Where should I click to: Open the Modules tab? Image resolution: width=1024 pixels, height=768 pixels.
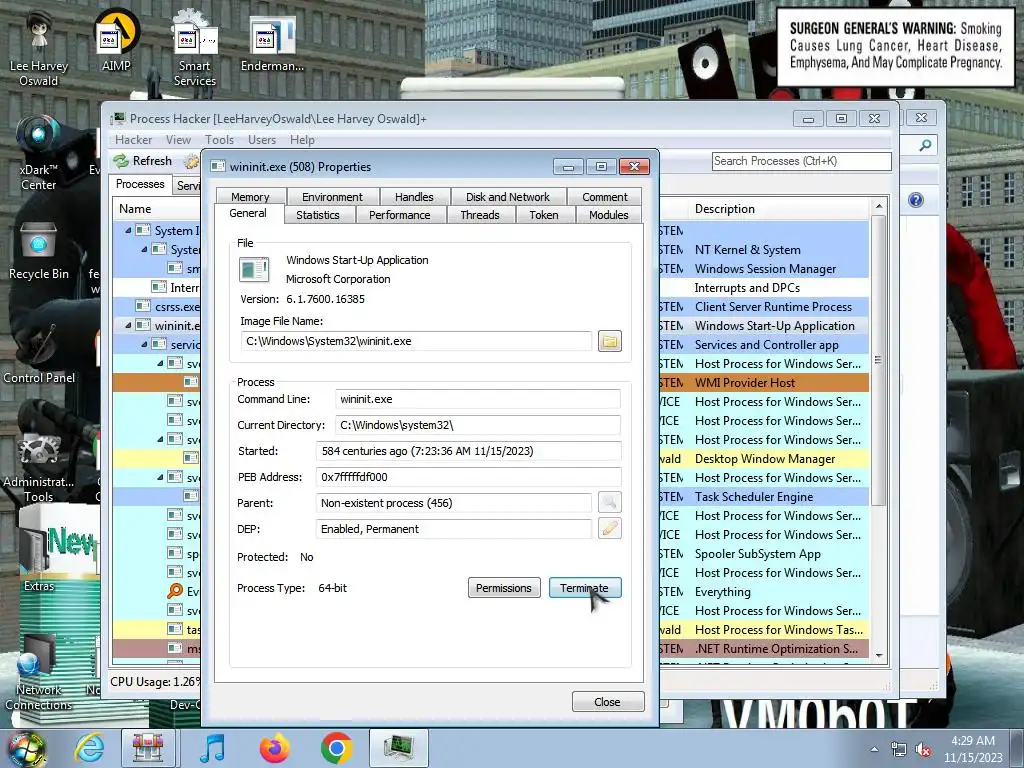coord(609,215)
